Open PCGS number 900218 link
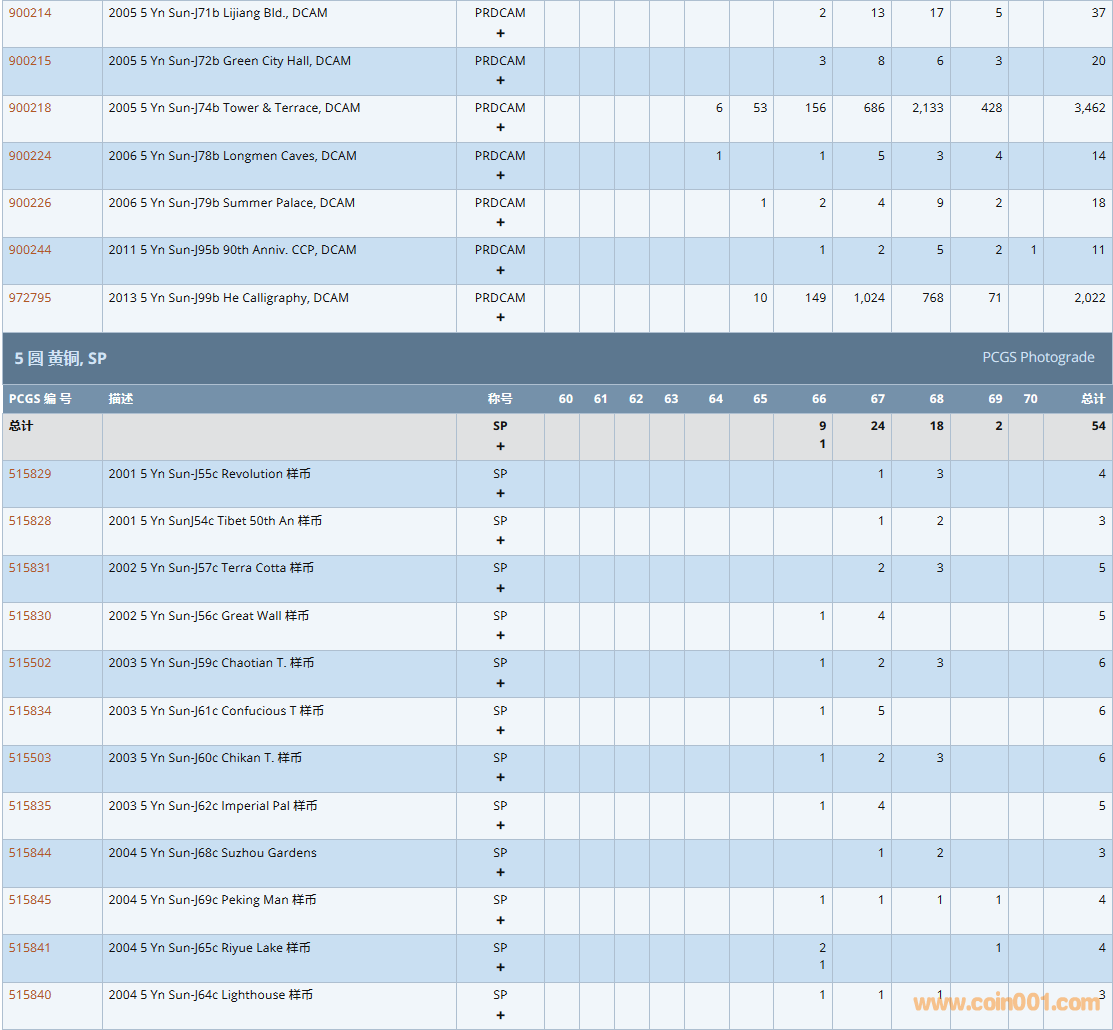This screenshot has width=1113, height=1030. [30, 108]
